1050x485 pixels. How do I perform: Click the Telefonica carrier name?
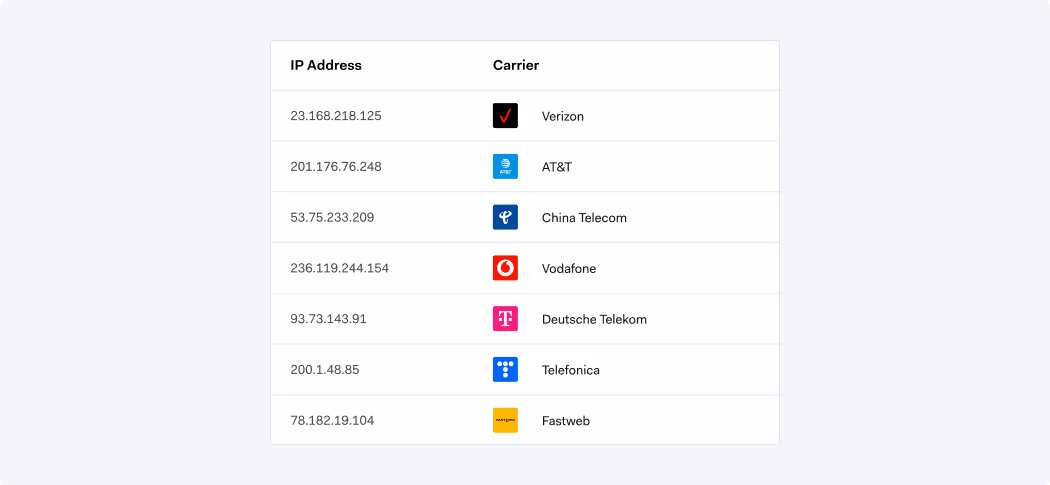[x=571, y=370]
